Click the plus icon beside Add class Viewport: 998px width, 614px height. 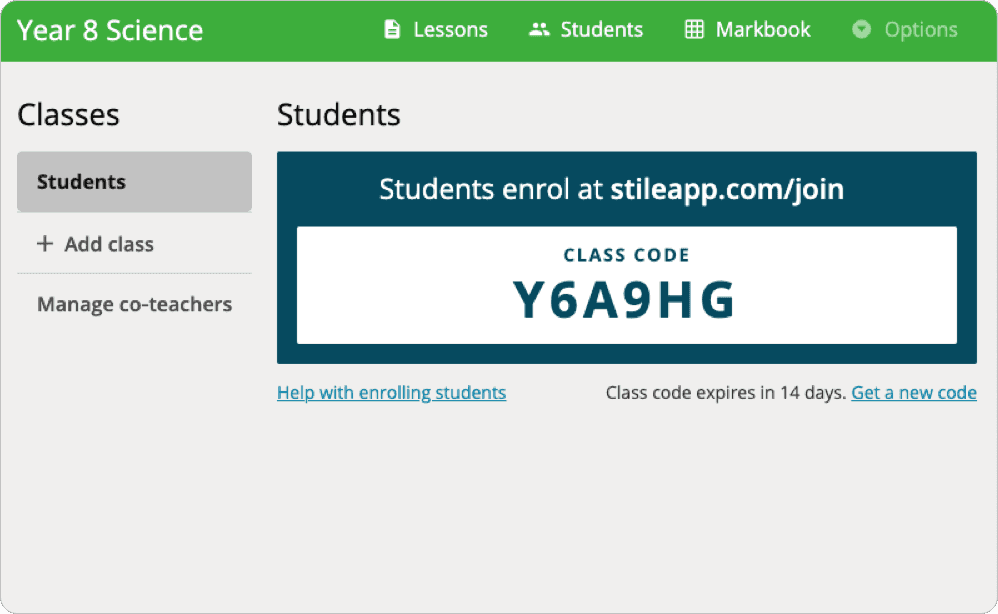(45, 244)
